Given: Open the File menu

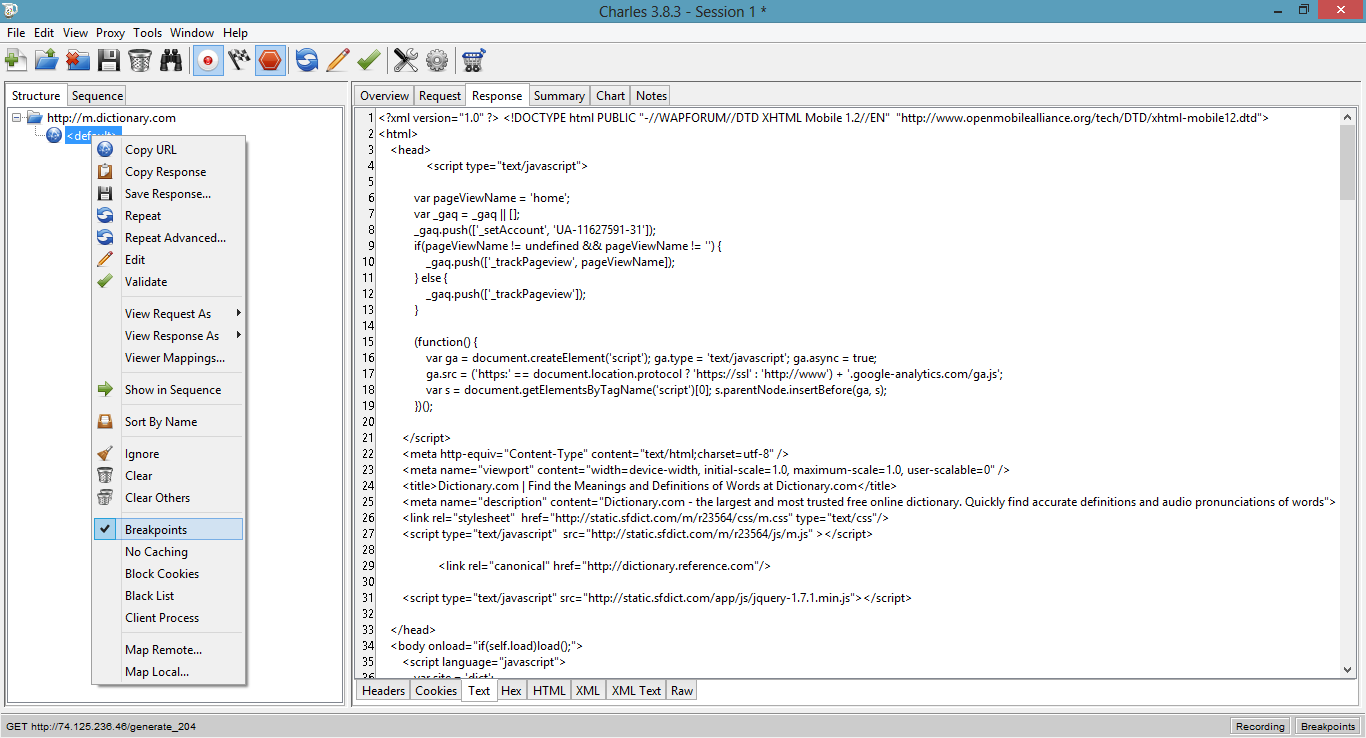Looking at the screenshot, I should coord(16,33).
